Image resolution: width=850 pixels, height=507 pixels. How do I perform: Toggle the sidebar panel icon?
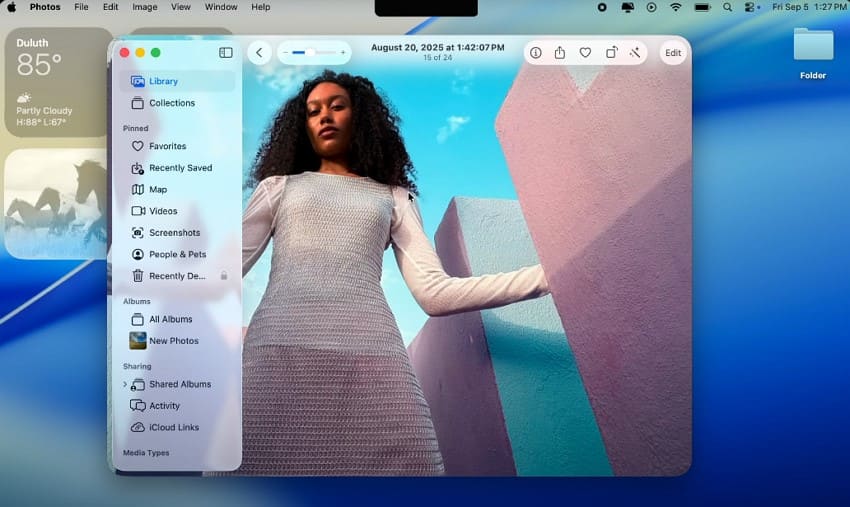coord(226,53)
